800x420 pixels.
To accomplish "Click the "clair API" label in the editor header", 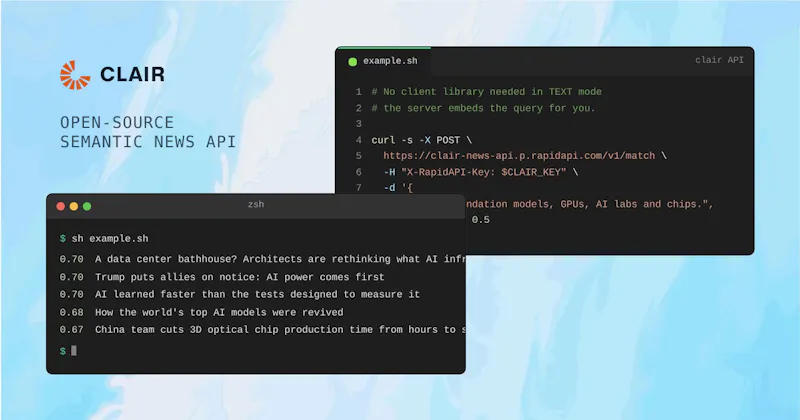I will 719,60.
